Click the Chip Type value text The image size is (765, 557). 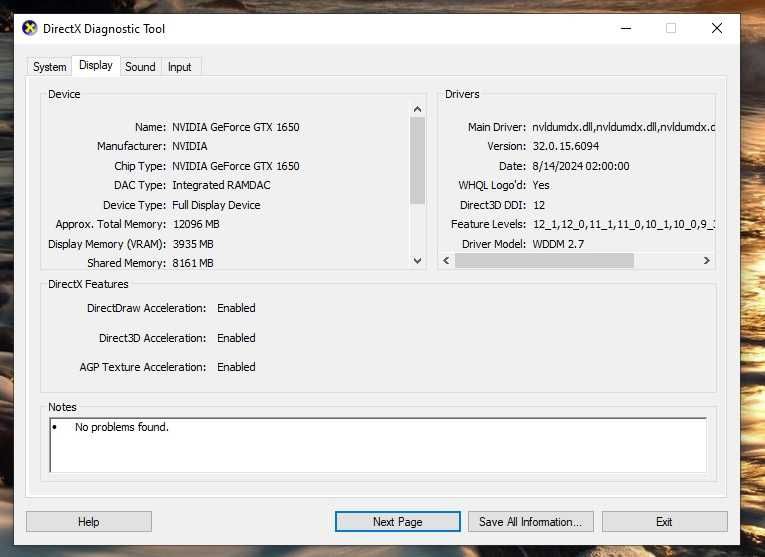[x=236, y=166]
